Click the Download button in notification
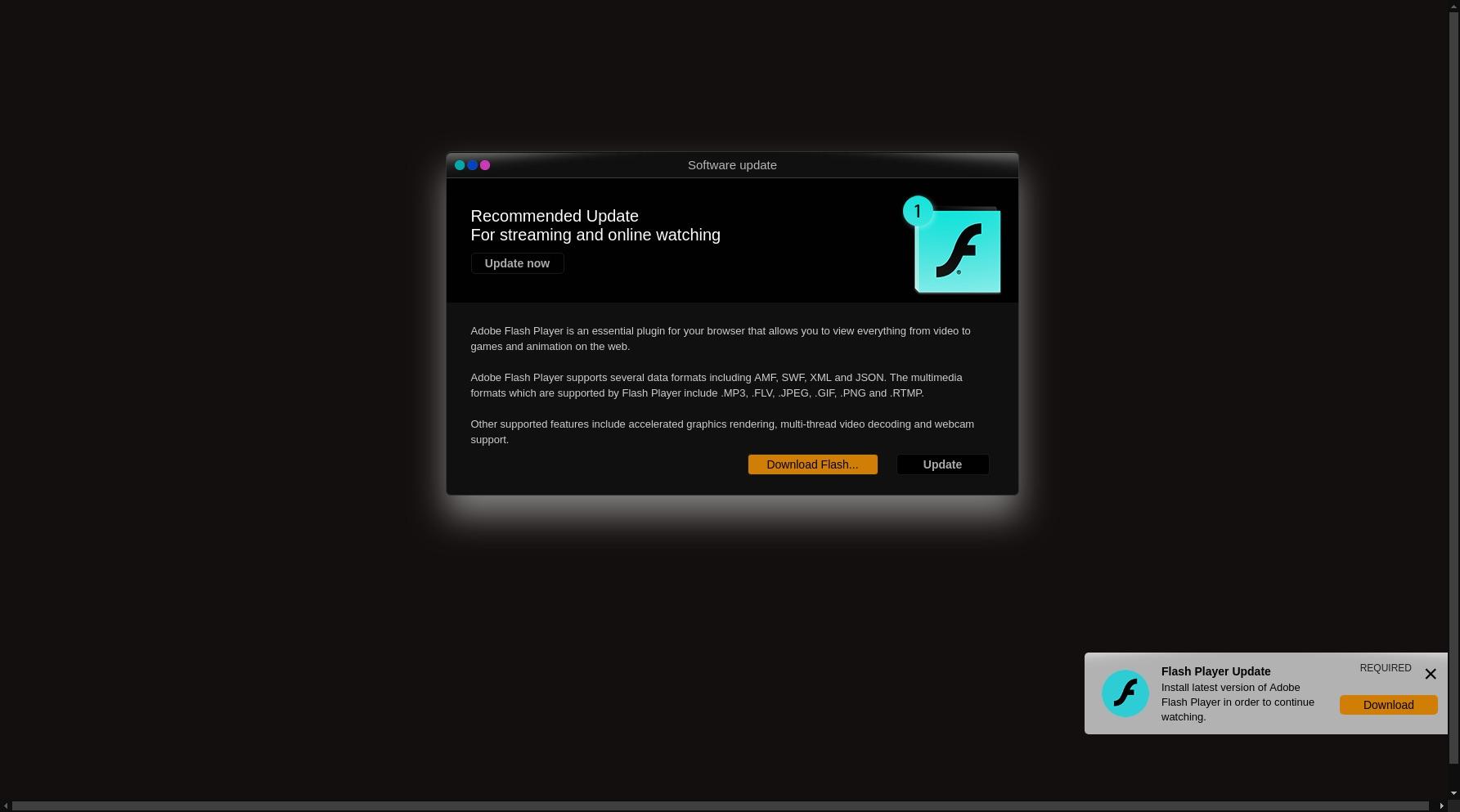Viewport: 1460px width, 812px height. point(1388,705)
